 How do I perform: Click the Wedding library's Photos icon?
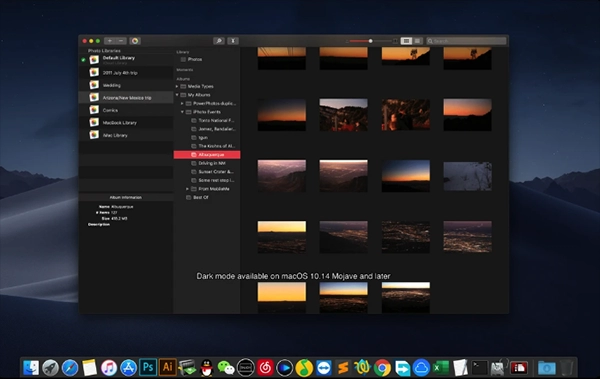coord(94,85)
